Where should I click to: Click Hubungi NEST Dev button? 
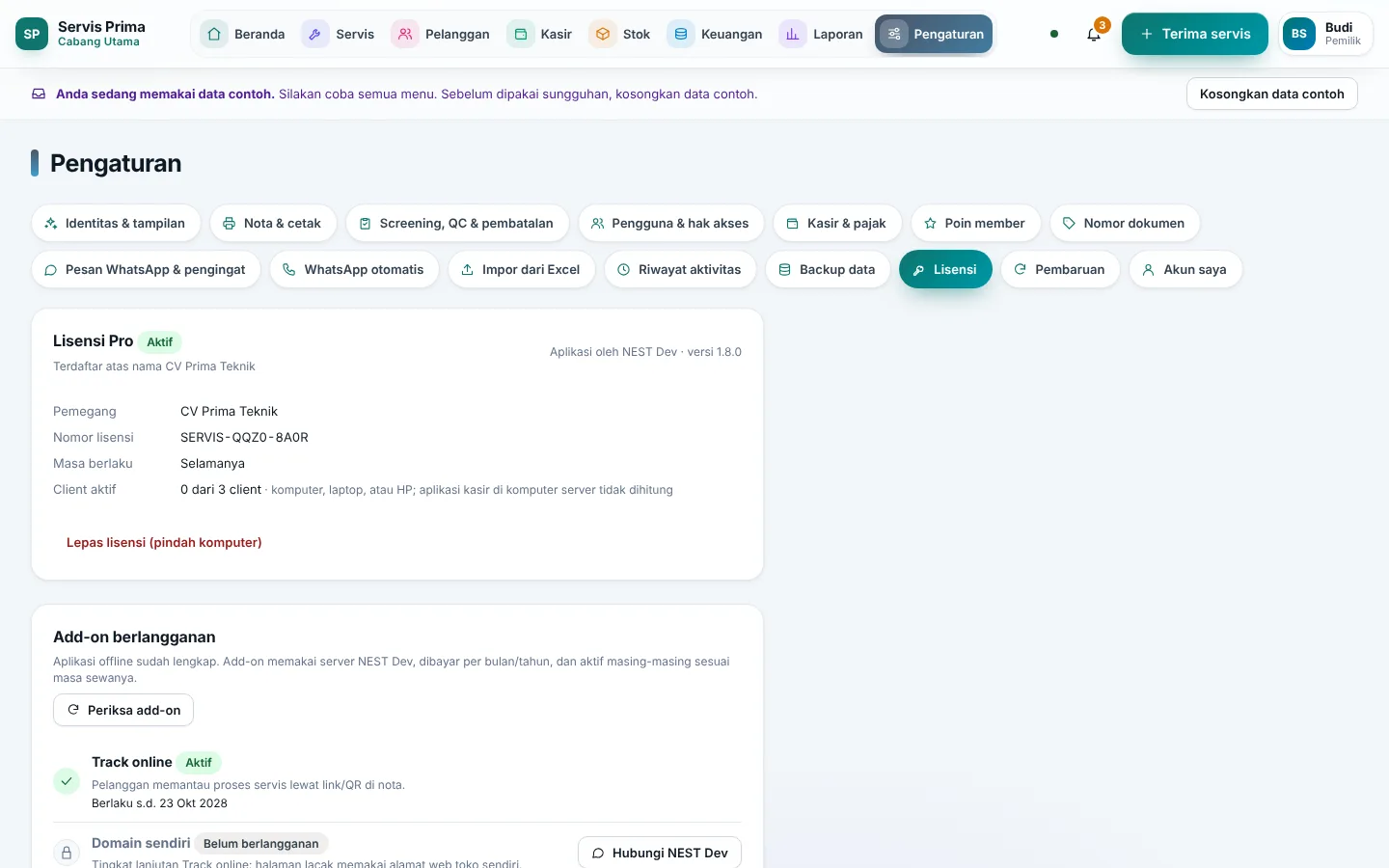660,853
